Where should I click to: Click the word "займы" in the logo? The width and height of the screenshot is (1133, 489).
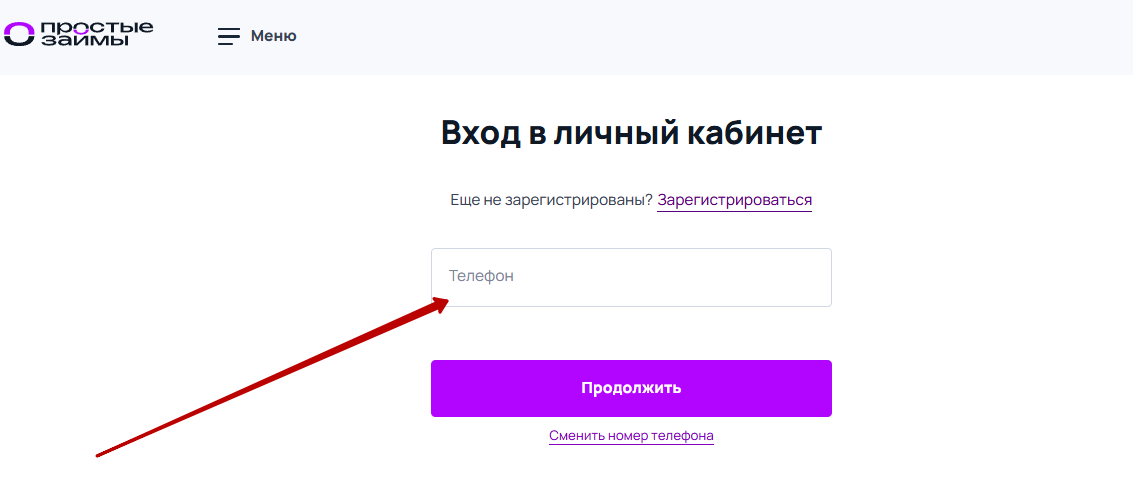[85, 40]
